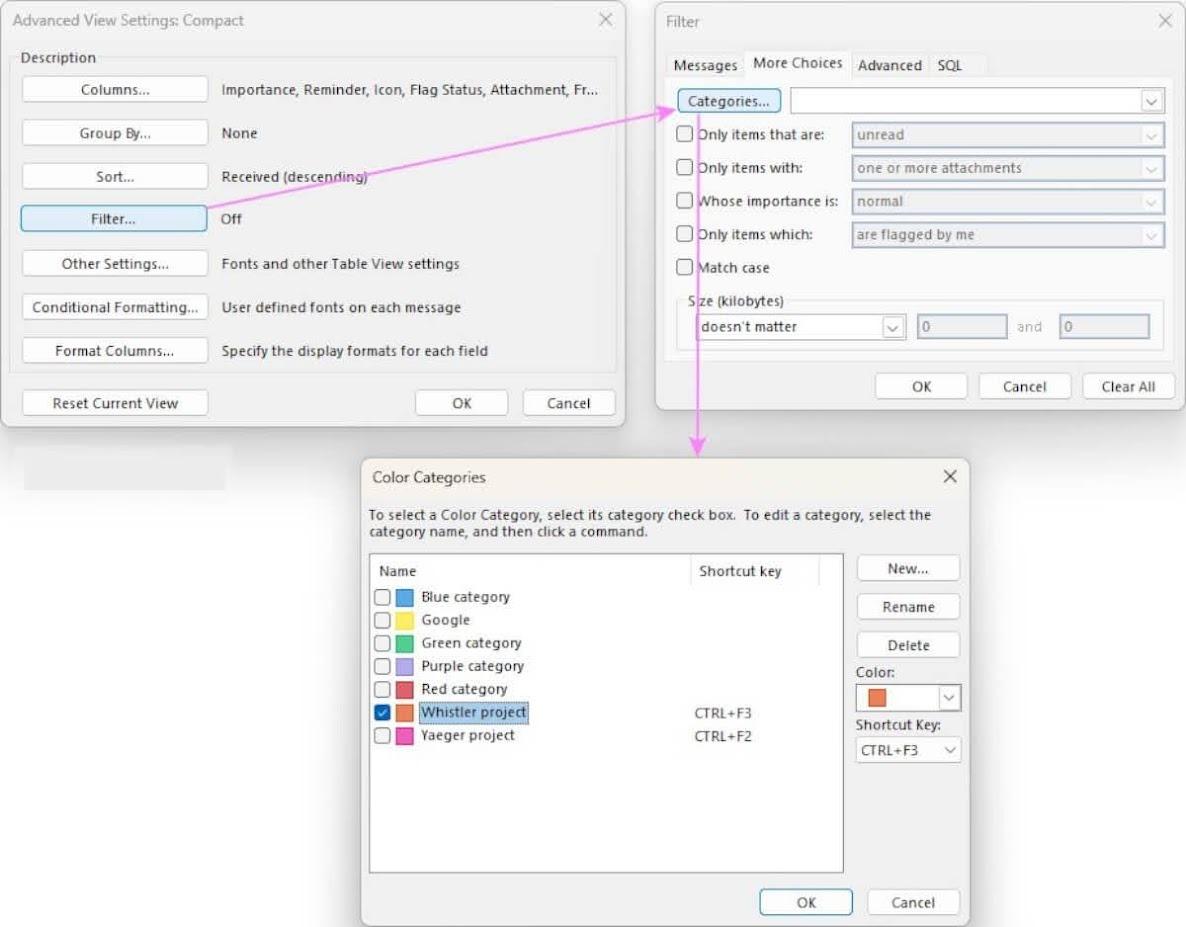Check the Yaeger project checkbox
1186x927 pixels.
(382, 736)
